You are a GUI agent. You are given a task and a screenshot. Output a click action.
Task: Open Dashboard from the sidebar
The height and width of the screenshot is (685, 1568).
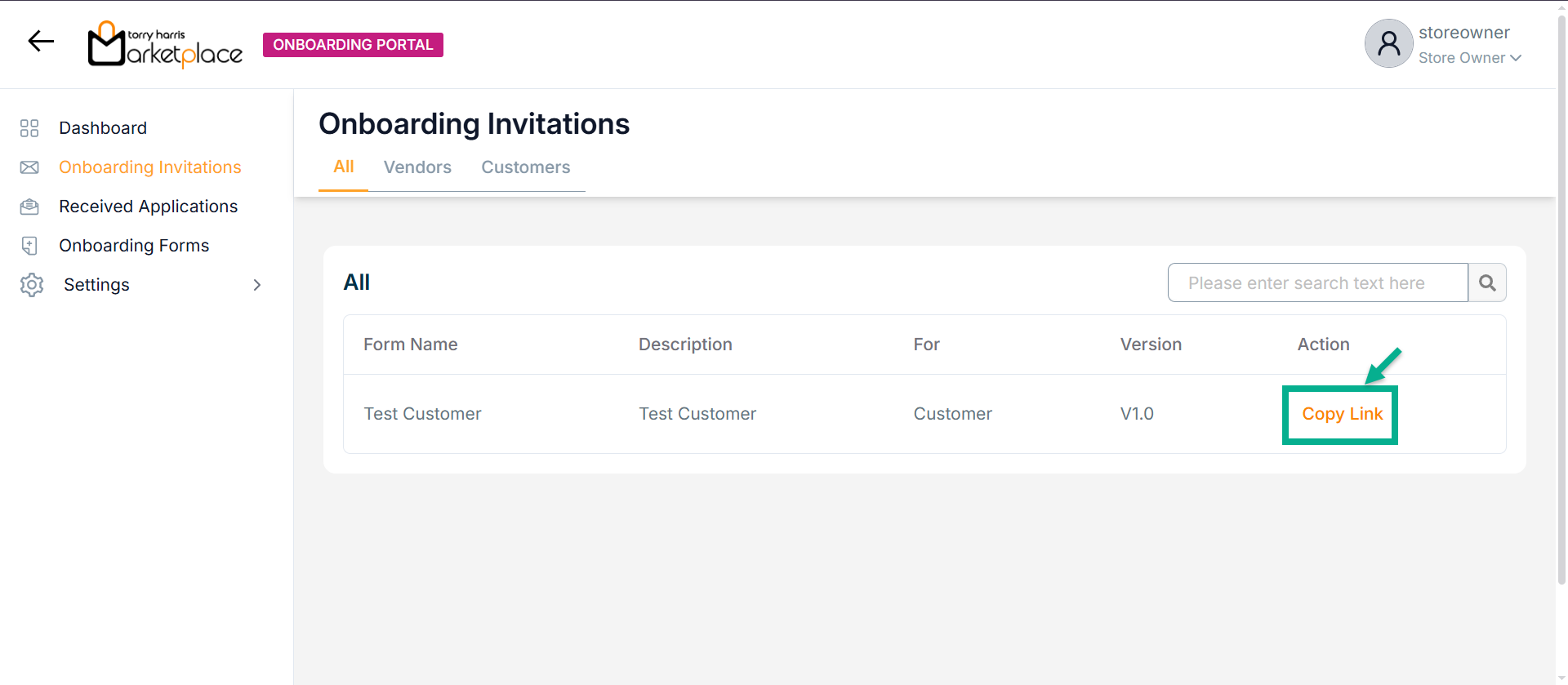103,128
